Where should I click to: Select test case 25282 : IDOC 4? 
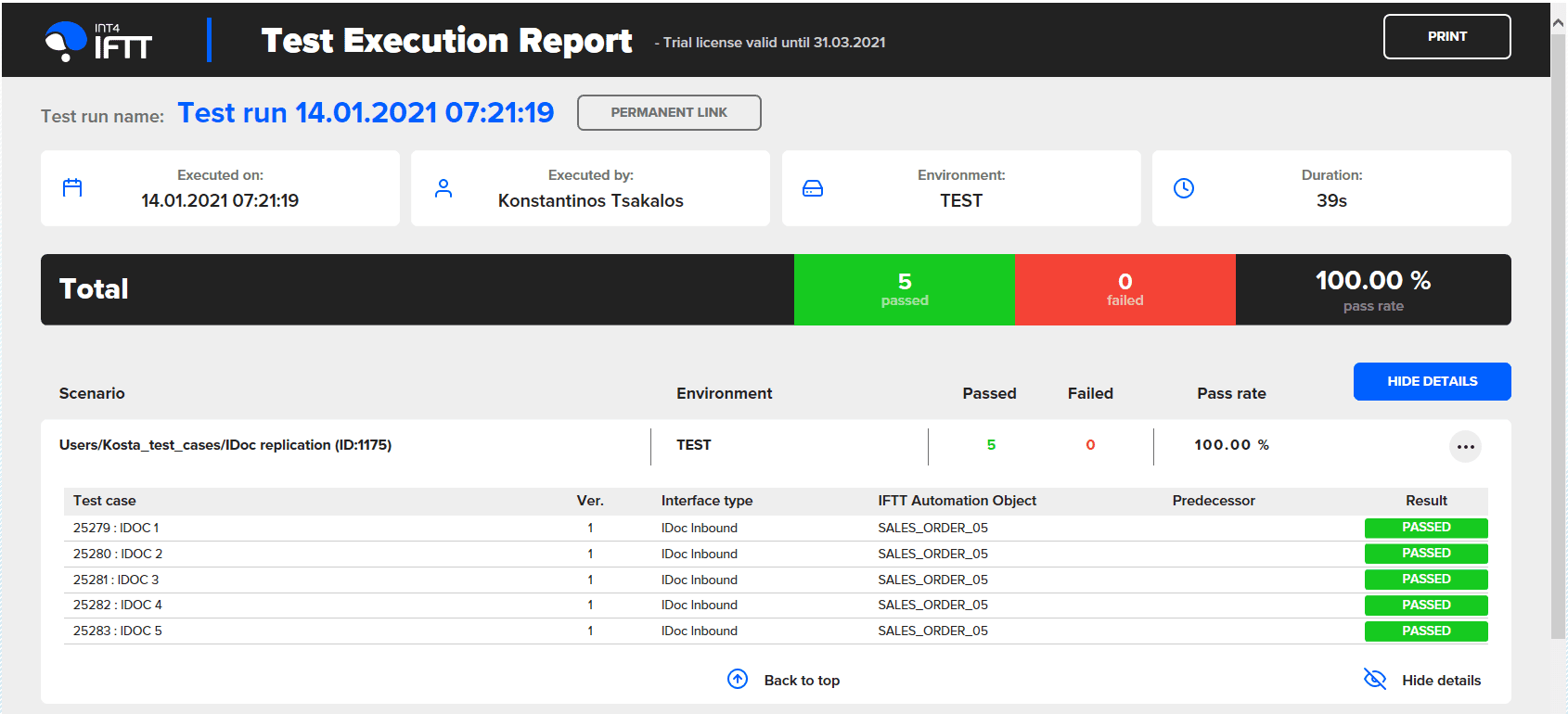[x=118, y=605]
